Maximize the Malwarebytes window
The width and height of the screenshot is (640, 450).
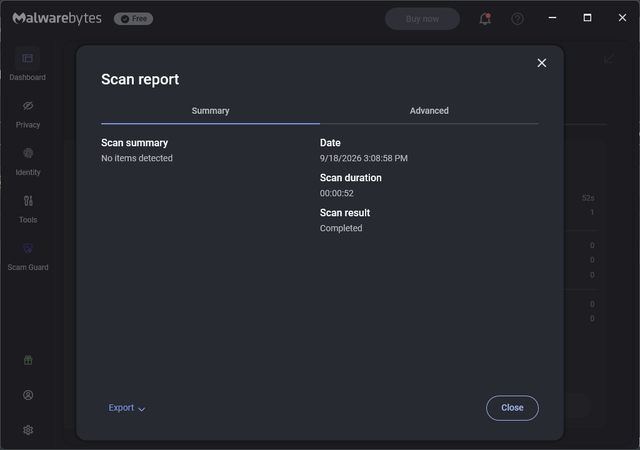tap(587, 18)
